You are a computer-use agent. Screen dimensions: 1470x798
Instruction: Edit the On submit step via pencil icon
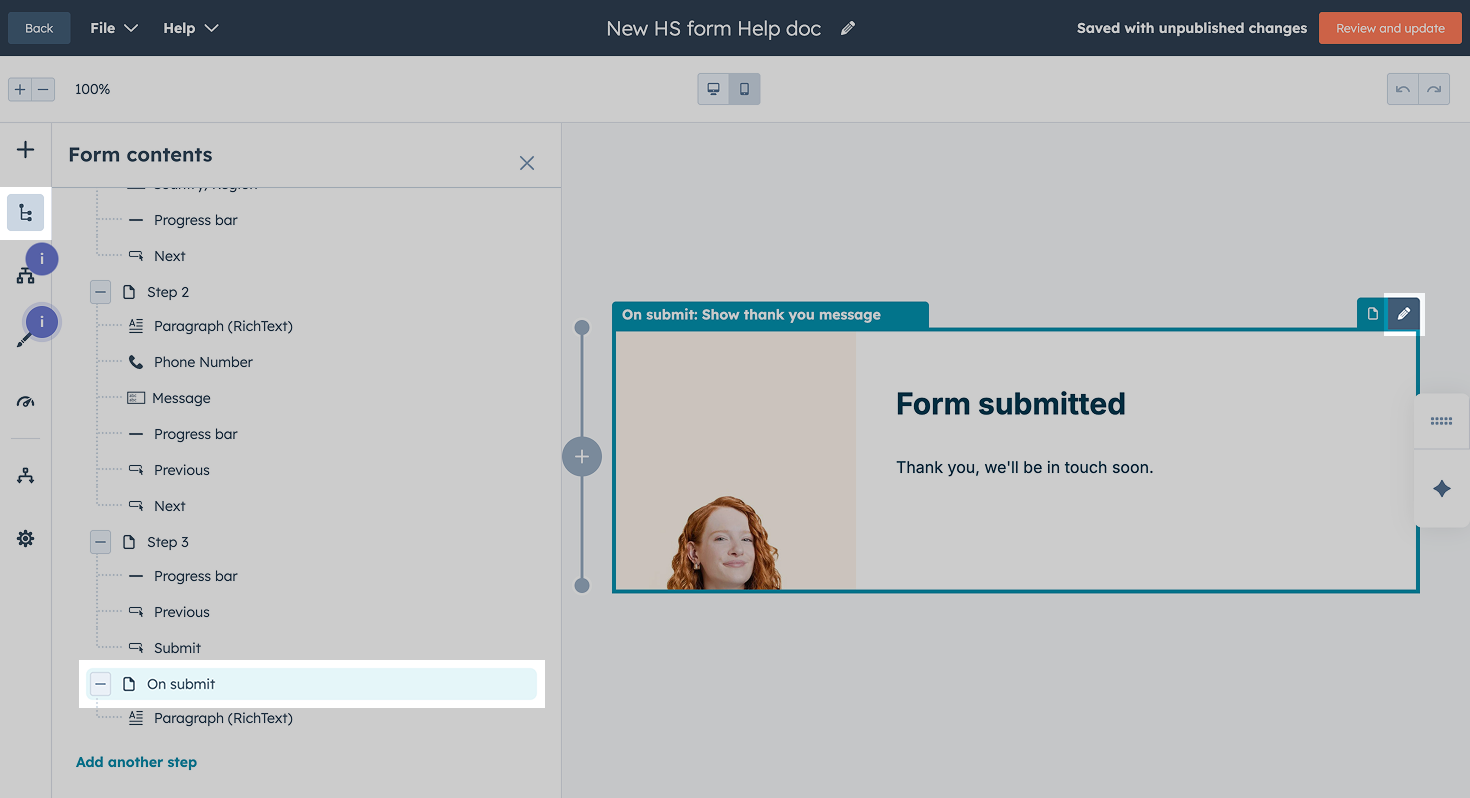1404,313
